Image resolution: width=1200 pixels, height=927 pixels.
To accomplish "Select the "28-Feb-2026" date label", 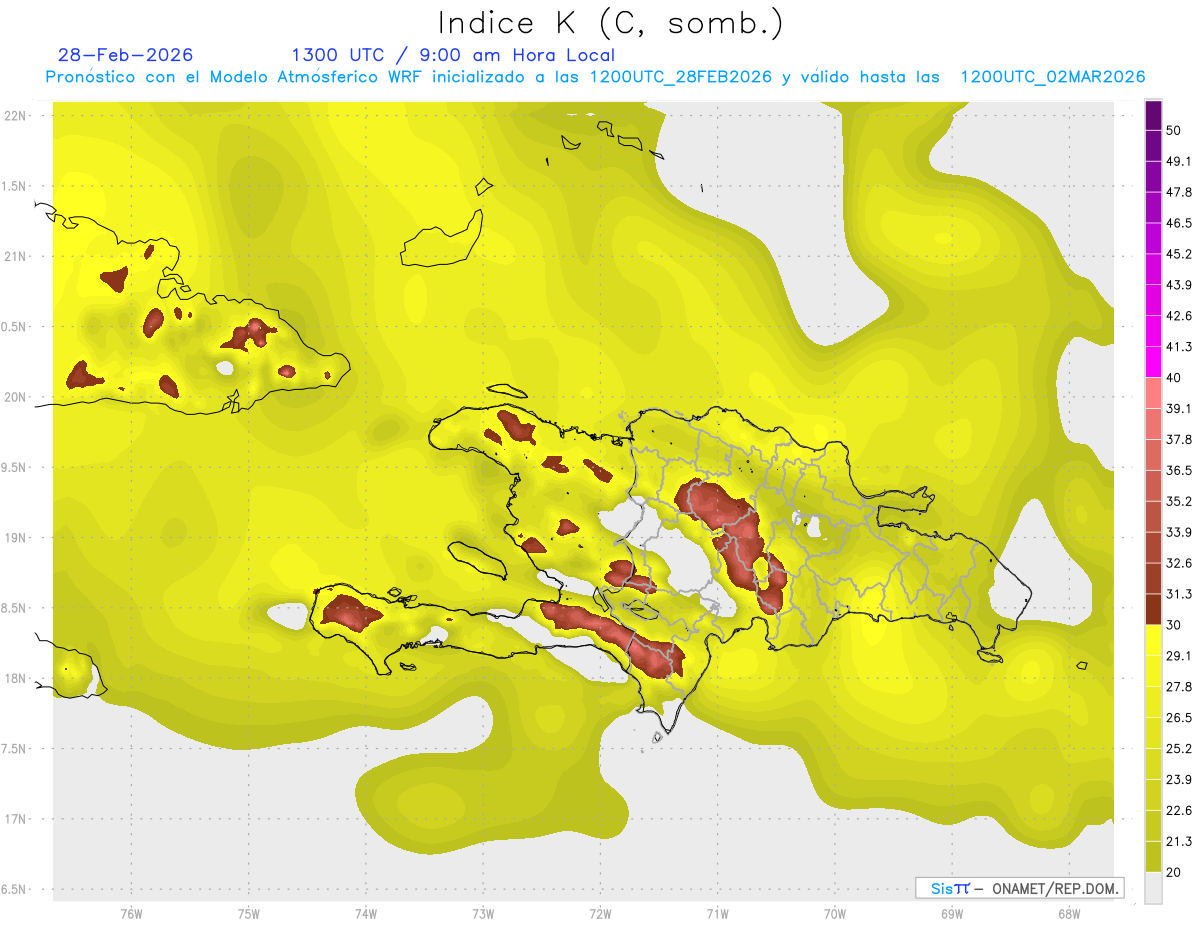I will coord(126,55).
